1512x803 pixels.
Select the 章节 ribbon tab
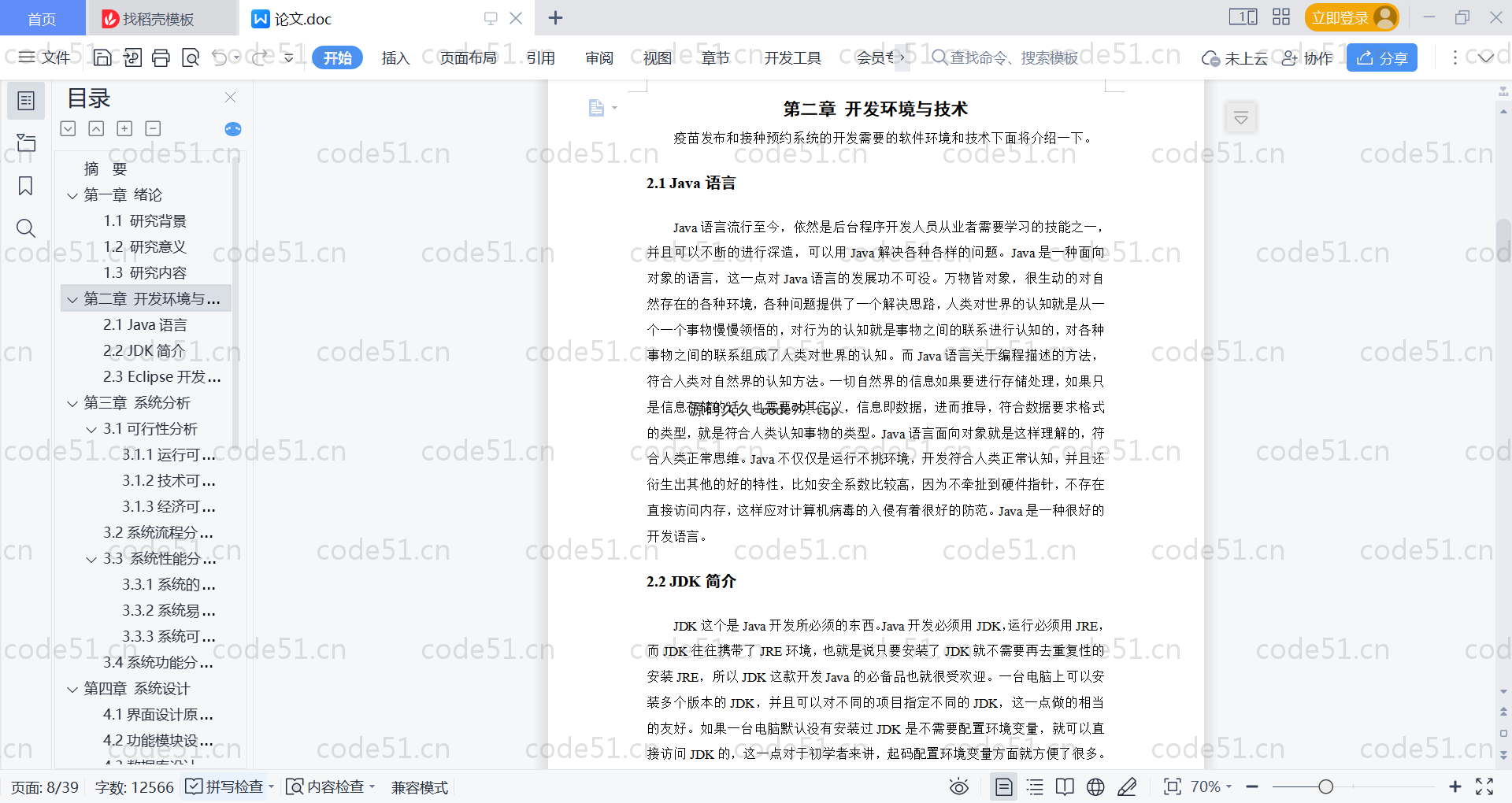point(716,57)
